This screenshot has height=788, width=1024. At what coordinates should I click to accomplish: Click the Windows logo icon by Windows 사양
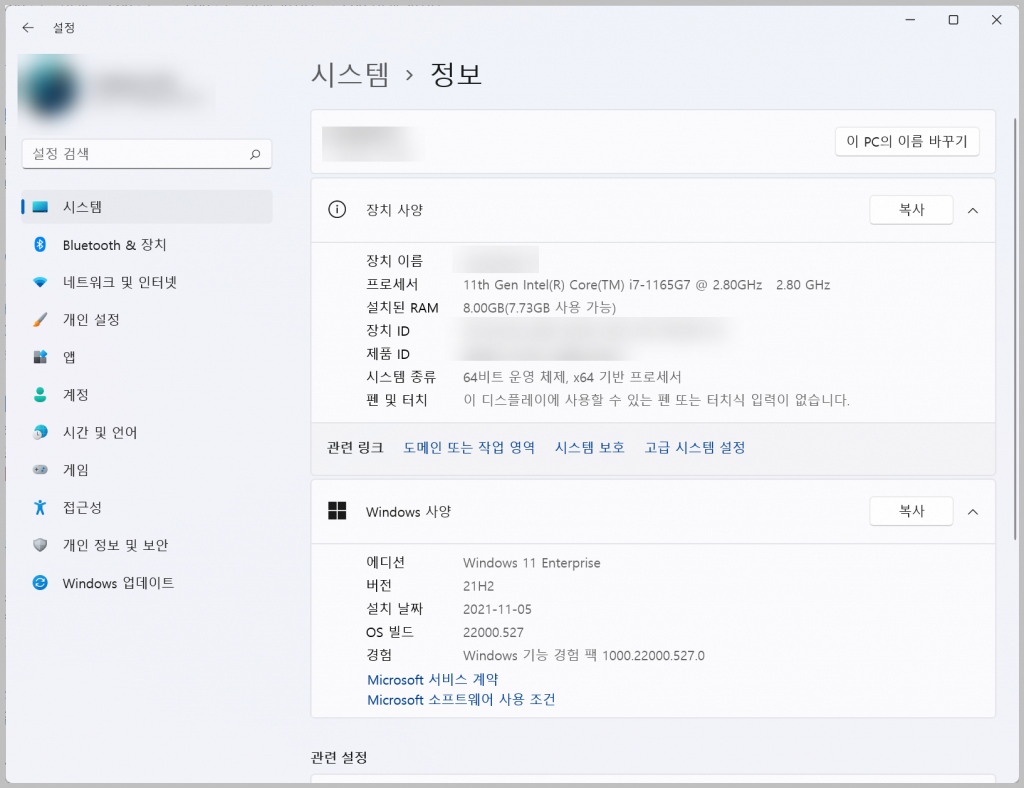337,511
